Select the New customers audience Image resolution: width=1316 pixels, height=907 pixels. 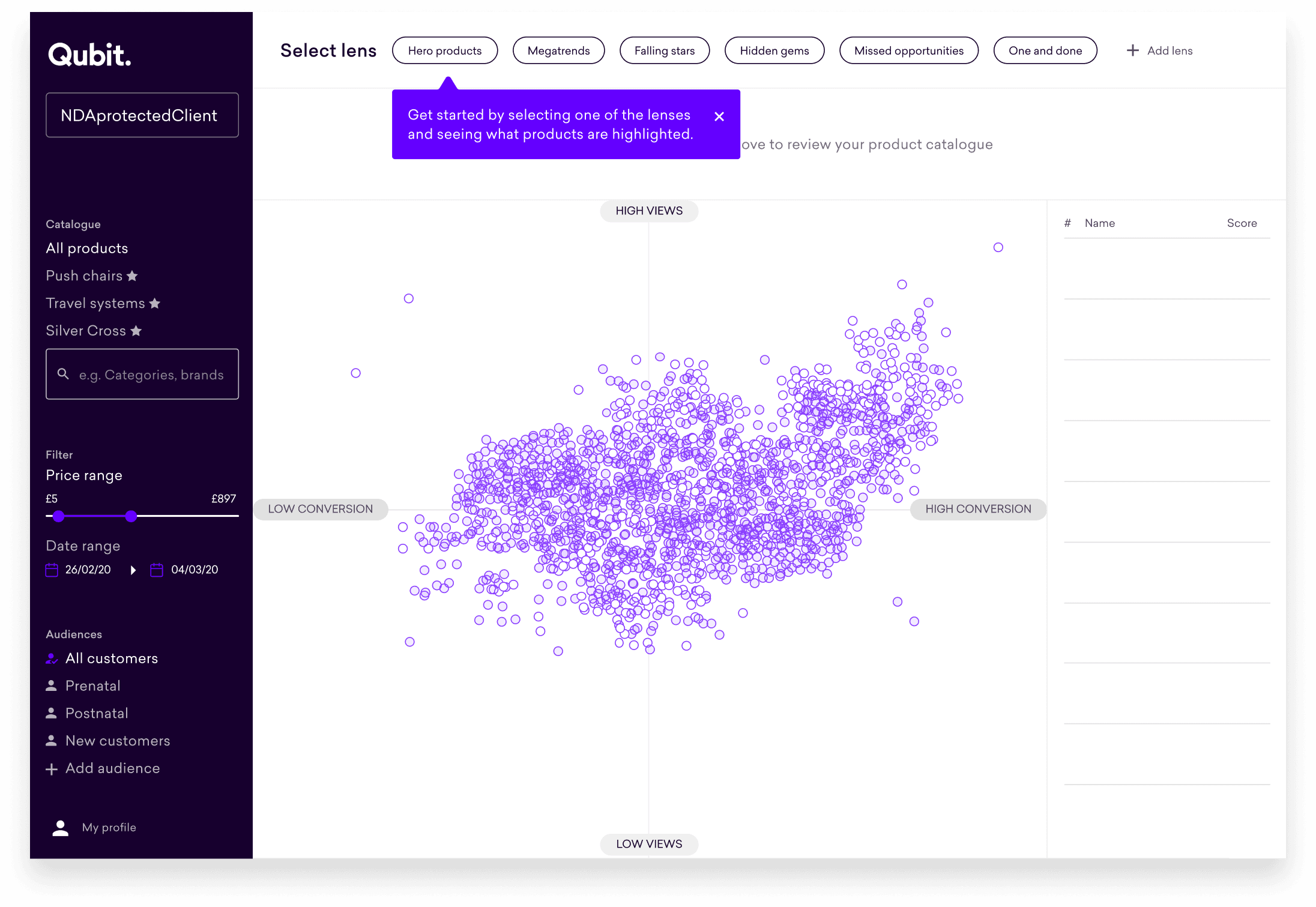tap(117, 741)
